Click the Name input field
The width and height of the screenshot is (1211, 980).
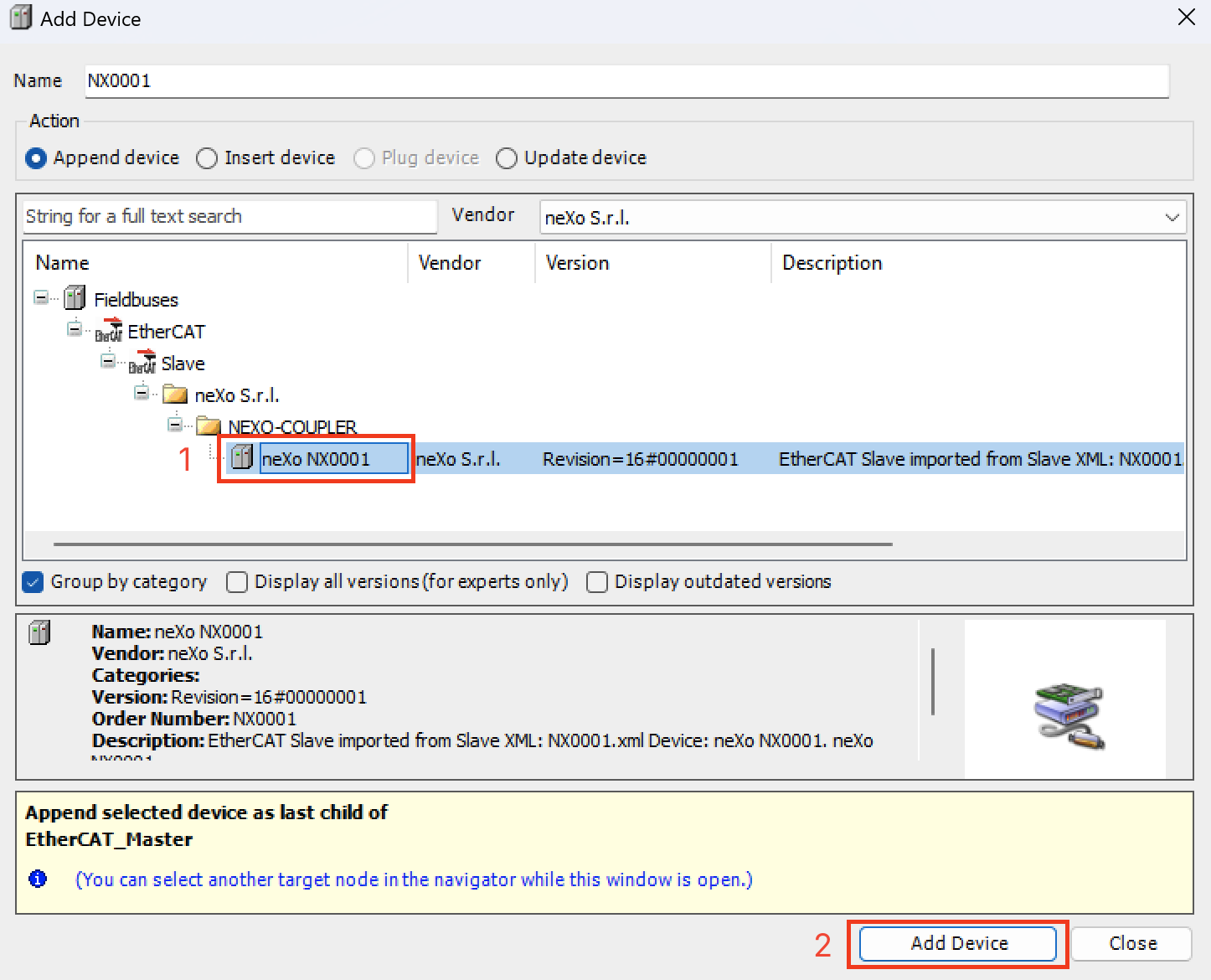point(626,81)
